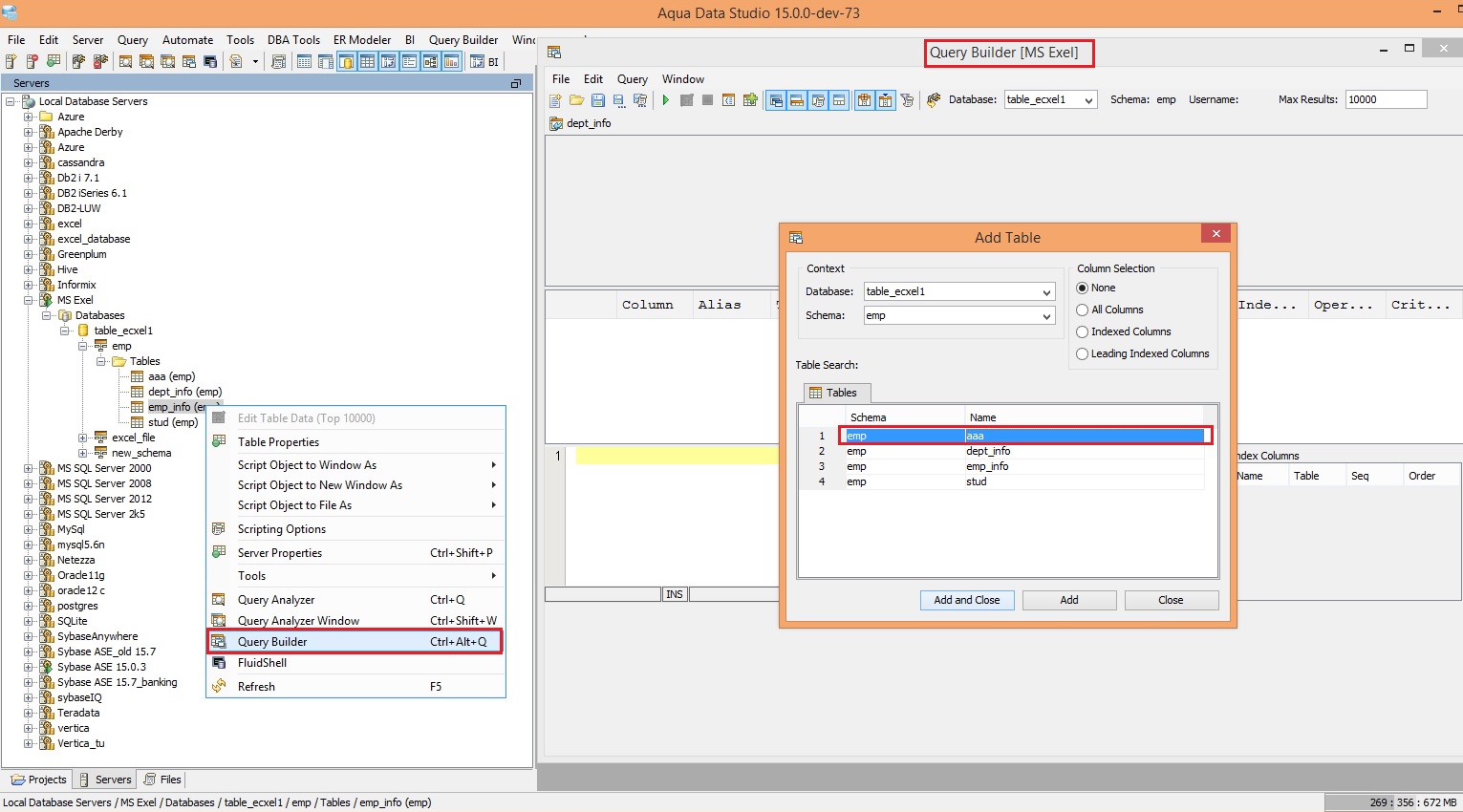Click the Close button in Add Table dialog
The width and height of the screenshot is (1463, 812).
(x=1172, y=600)
